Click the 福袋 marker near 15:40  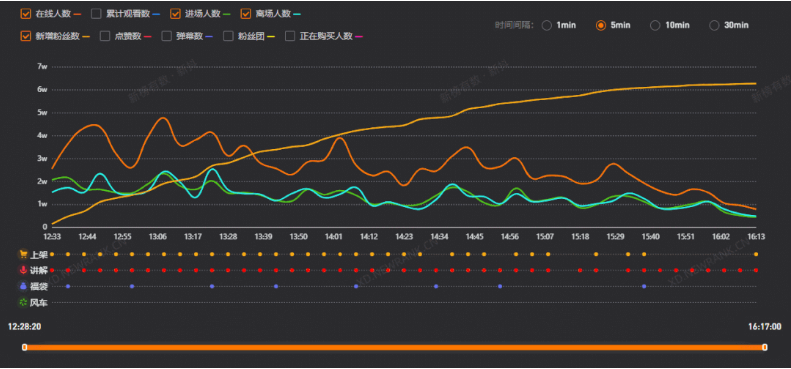pyautogui.click(x=644, y=286)
